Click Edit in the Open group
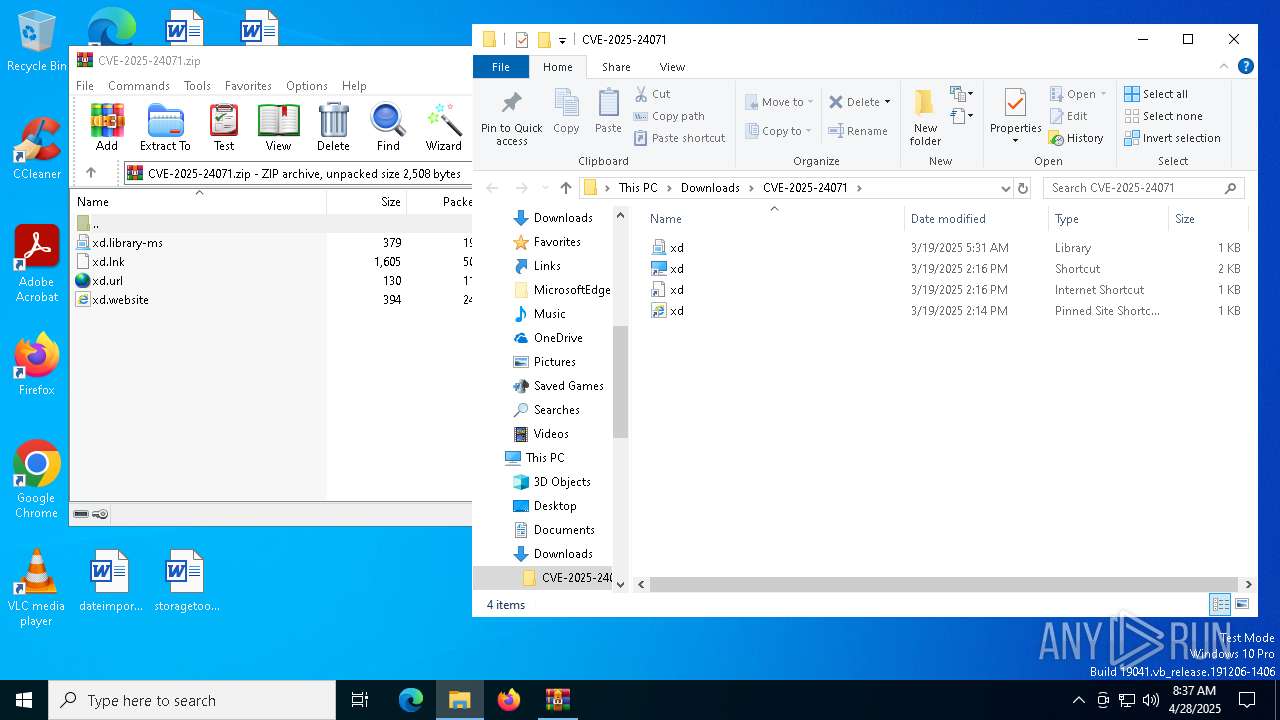Image resolution: width=1280 pixels, height=720 pixels. click(1068, 116)
